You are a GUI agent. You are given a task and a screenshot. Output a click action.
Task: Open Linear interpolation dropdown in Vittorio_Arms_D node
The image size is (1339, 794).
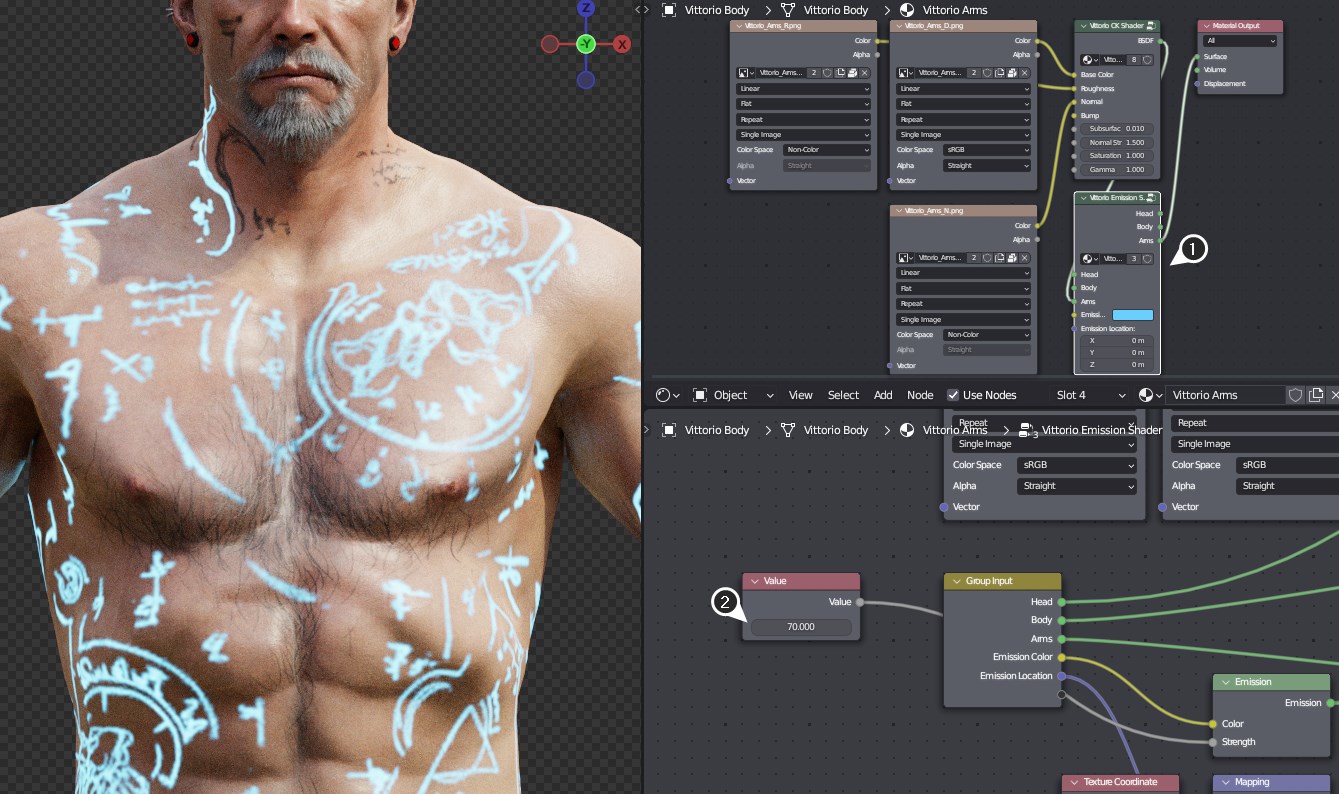click(963, 89)
